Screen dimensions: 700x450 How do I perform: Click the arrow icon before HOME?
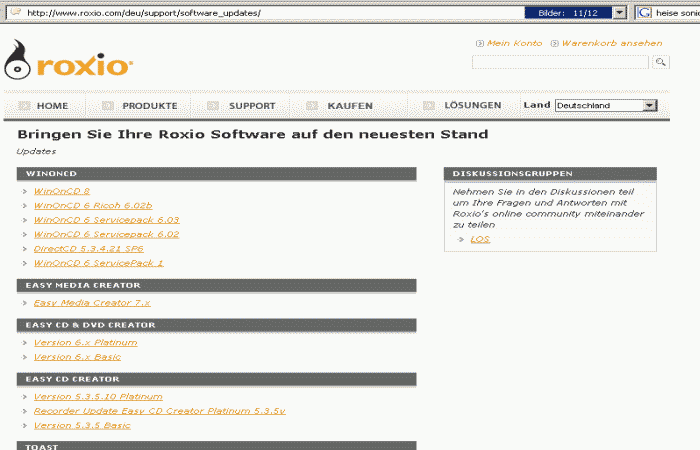(21, 105)
